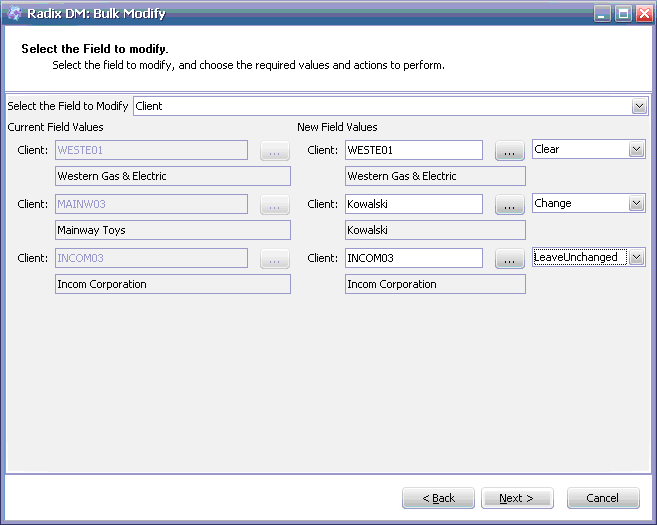Expand the Select the Field to Modify dropdown
This screenshot has height=525, width=657.
coord(639,106)
